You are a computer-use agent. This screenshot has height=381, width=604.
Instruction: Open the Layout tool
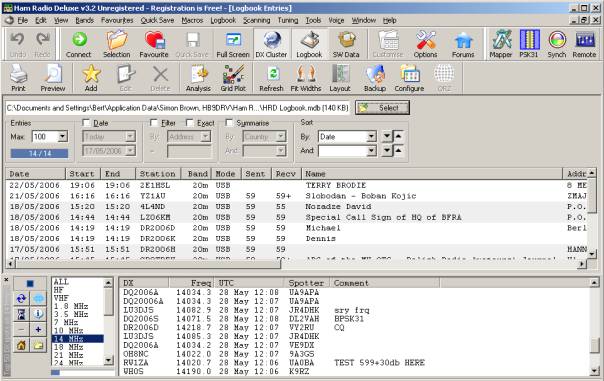(340, 78)
